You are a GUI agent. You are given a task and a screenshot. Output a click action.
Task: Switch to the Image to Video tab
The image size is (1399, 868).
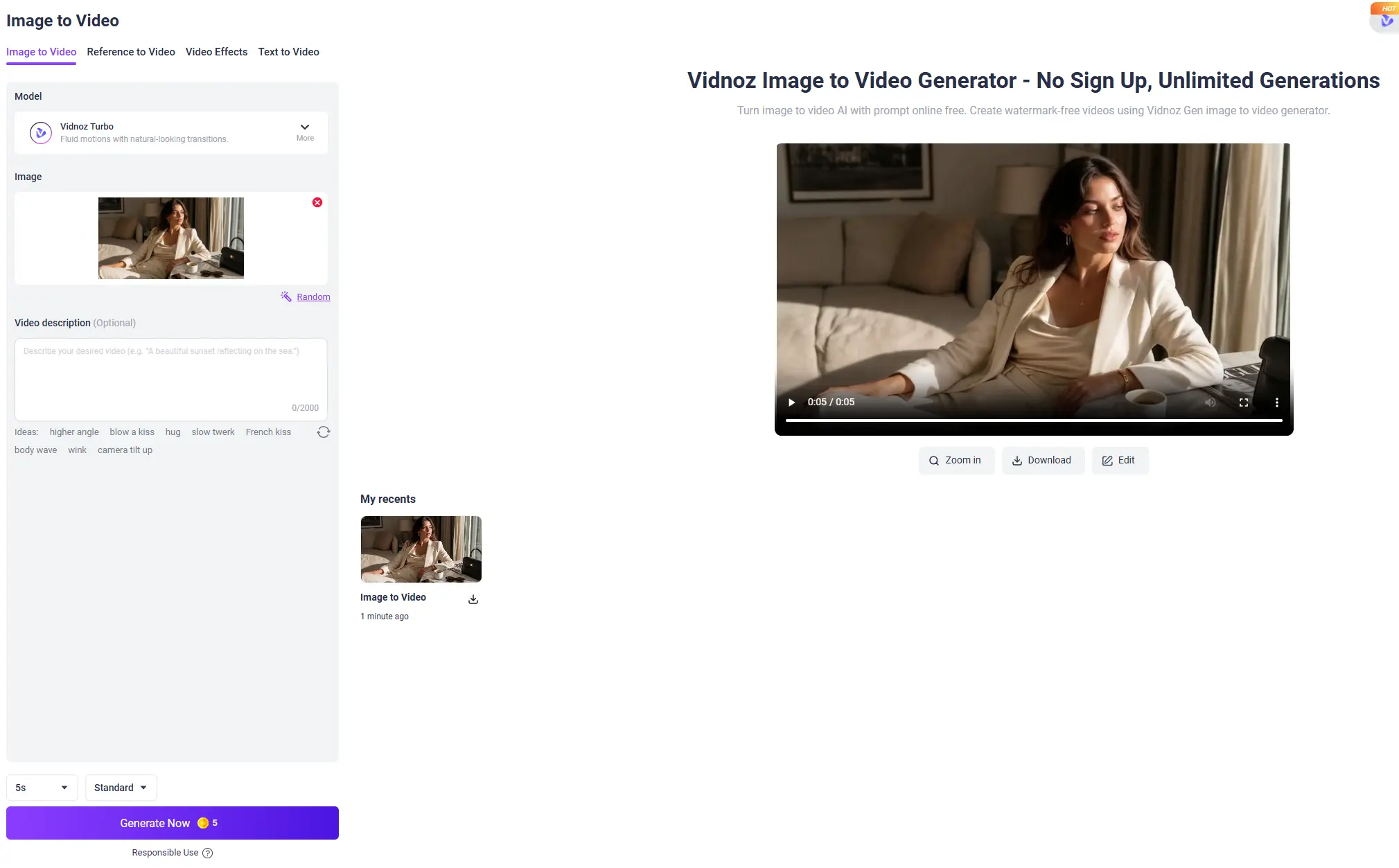pos(41,52)
